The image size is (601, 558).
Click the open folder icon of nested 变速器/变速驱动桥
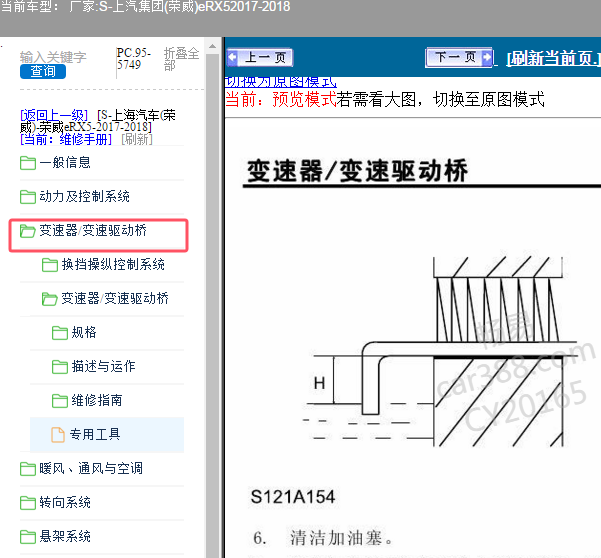tap(49, 299)
